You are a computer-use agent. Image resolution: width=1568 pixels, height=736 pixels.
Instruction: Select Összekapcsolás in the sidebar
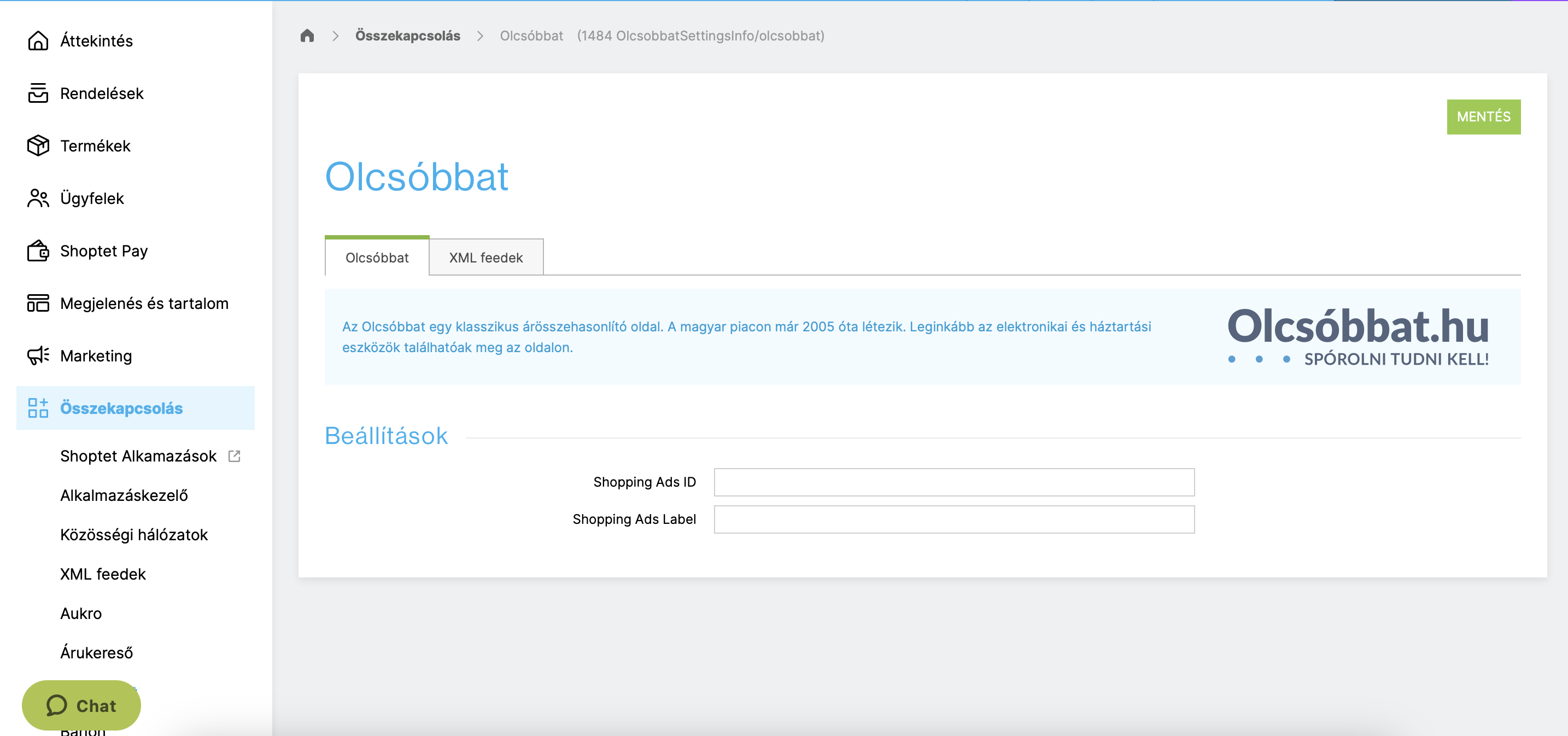(135, 408)
